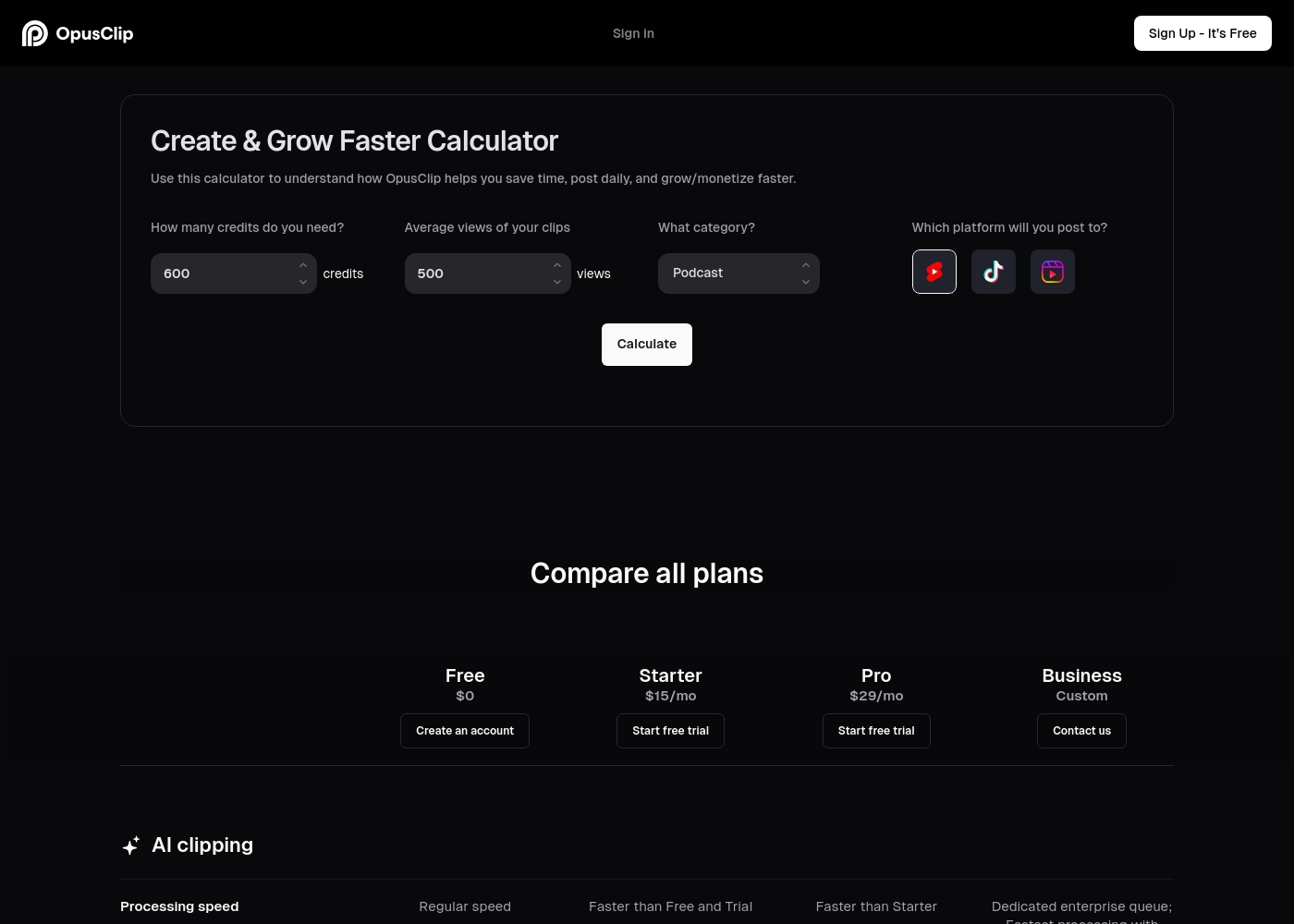The width and height of the screenshot is (1294, 924).
Task: Click Create an account under Free plan
Action: (x=465, y=731)
